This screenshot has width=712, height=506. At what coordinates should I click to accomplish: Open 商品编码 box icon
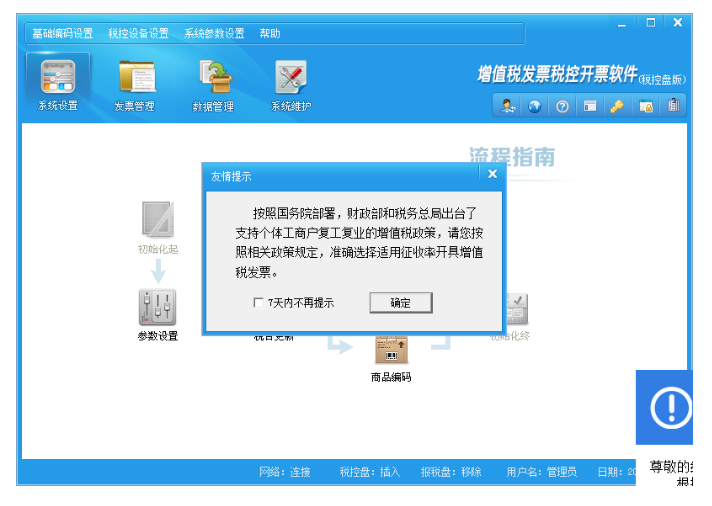[390, 350]
